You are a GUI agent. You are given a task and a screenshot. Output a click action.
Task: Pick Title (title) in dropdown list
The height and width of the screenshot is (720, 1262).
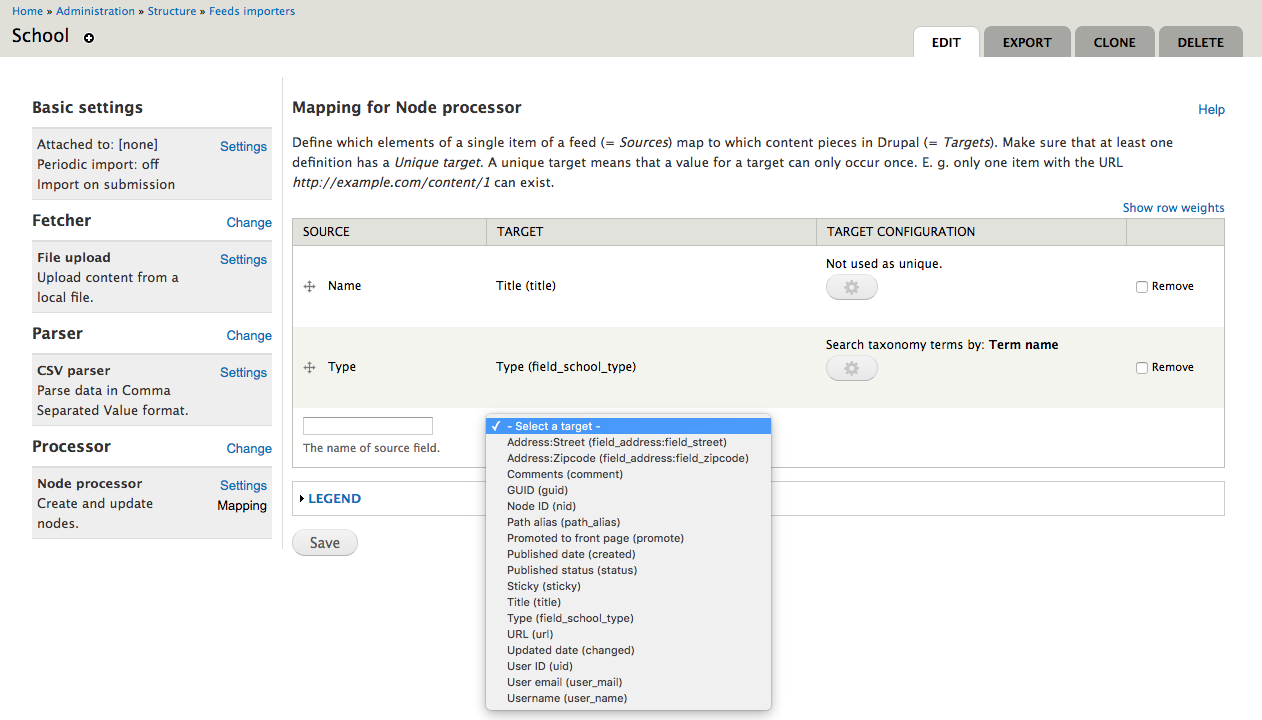click(x=628, y=602)
